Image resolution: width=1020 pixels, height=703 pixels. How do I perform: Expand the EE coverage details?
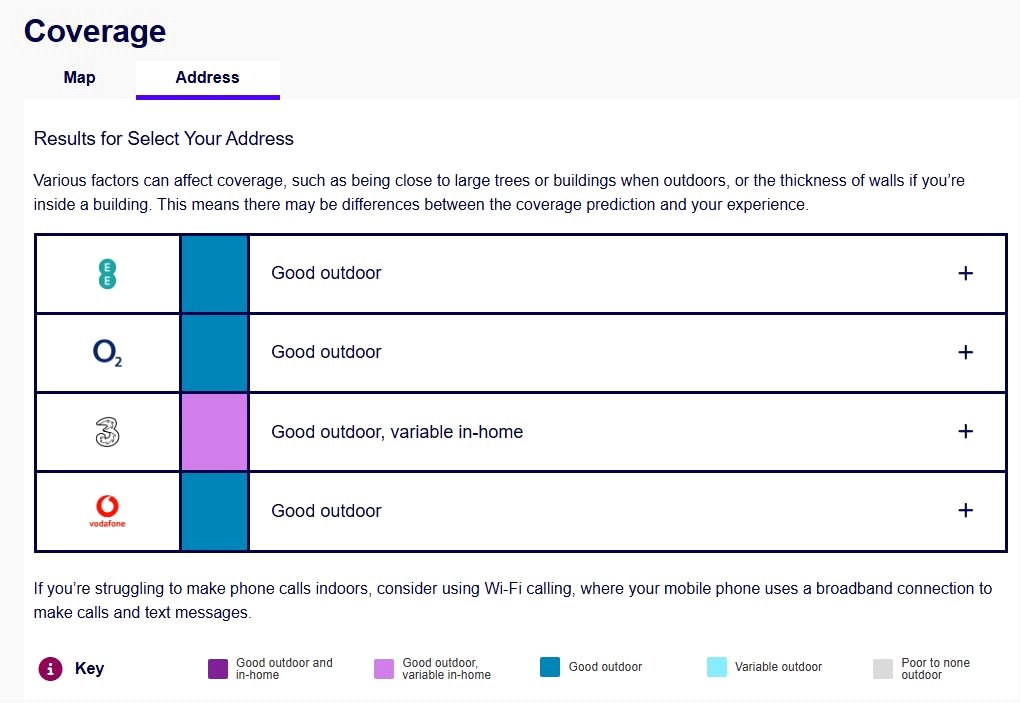(x=965, y=273)
